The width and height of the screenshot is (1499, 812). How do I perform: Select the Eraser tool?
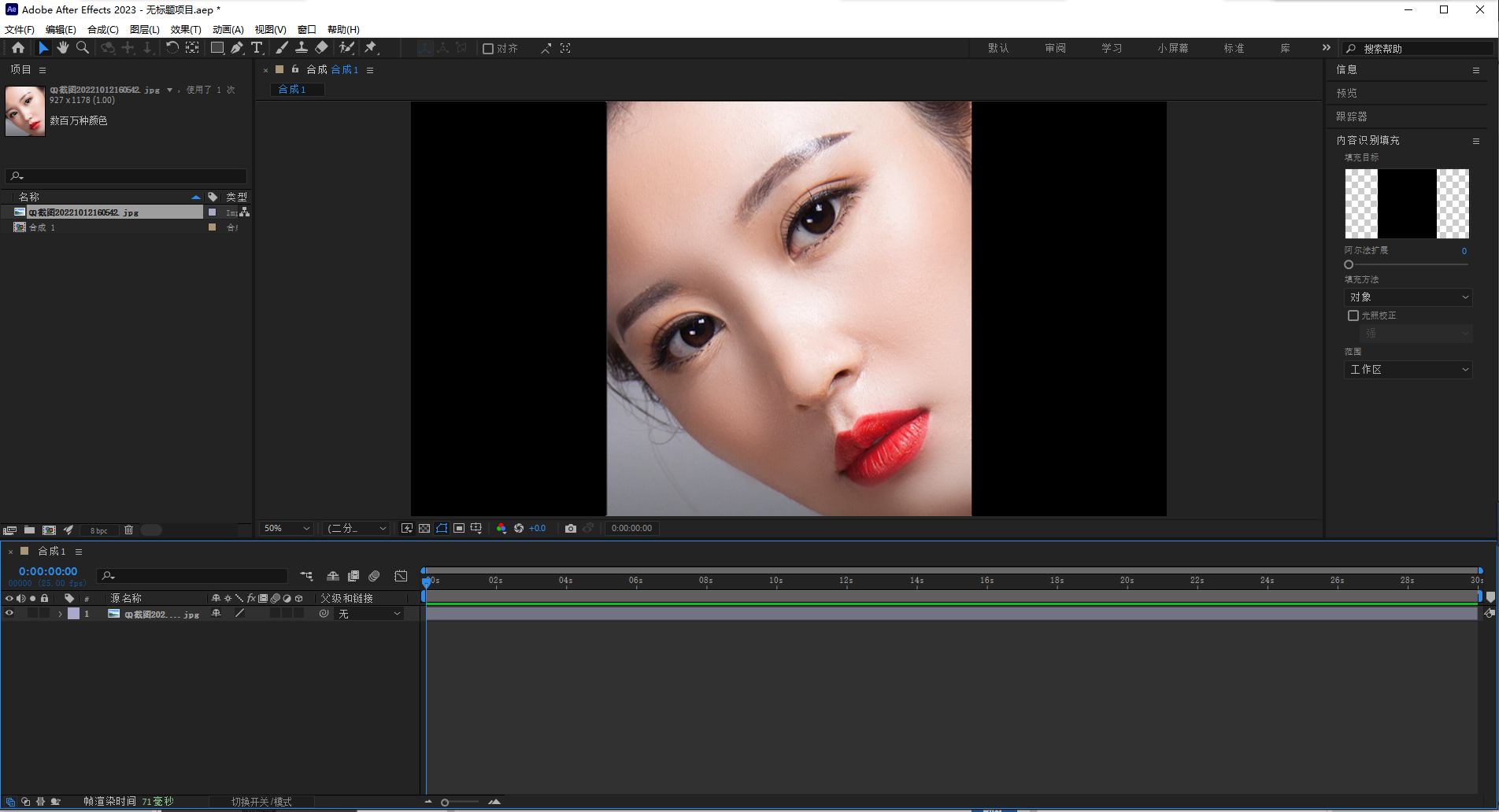[321, 48]
